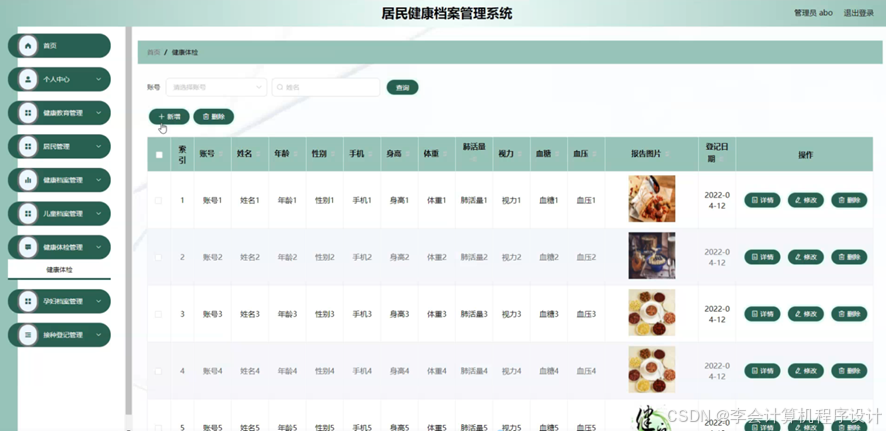The width and height of the screenshot is (886, 431).
Task: Click the grid icon beside 儿童档案管理
Action: pos(28,214)
